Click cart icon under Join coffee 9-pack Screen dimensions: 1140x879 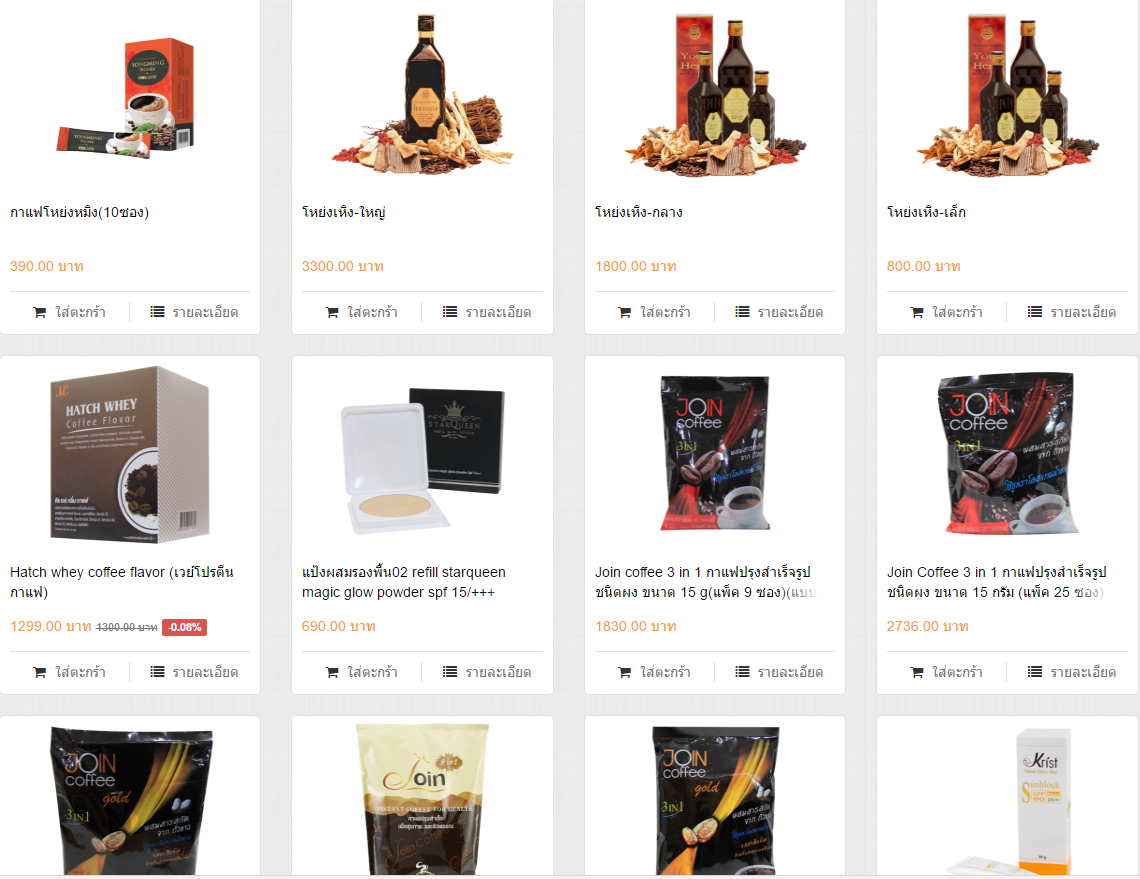624,673
